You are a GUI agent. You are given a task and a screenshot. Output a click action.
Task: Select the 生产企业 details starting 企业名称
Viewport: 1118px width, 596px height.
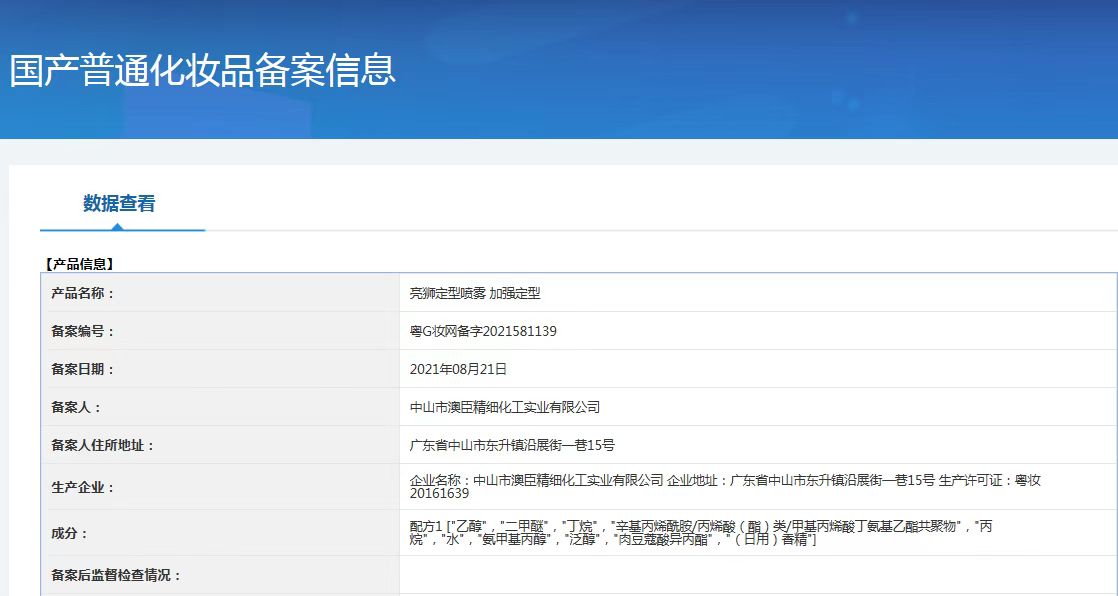click(x=725, y=486)
